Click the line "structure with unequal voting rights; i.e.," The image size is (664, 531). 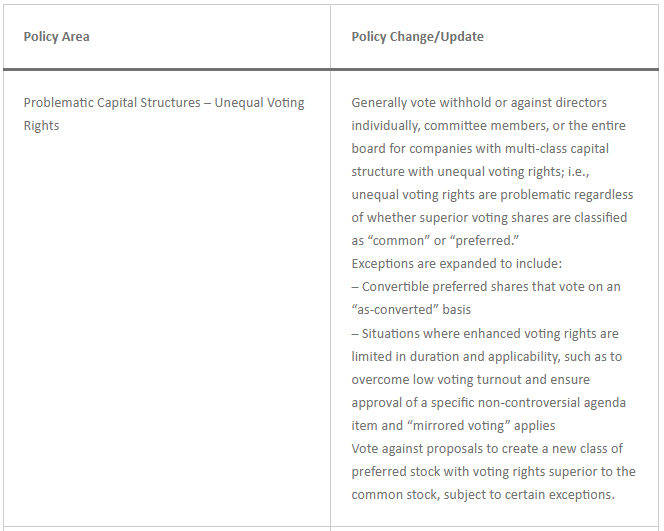pyautogui.click(x=472, y=172)
